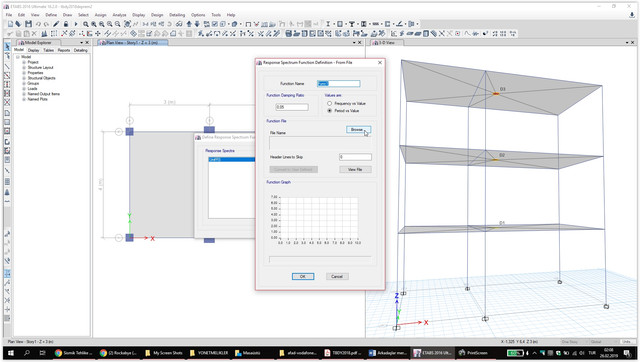Select Period vs Value radio button
The height and width of the screenshot is (362, 640).
point(329,111)
